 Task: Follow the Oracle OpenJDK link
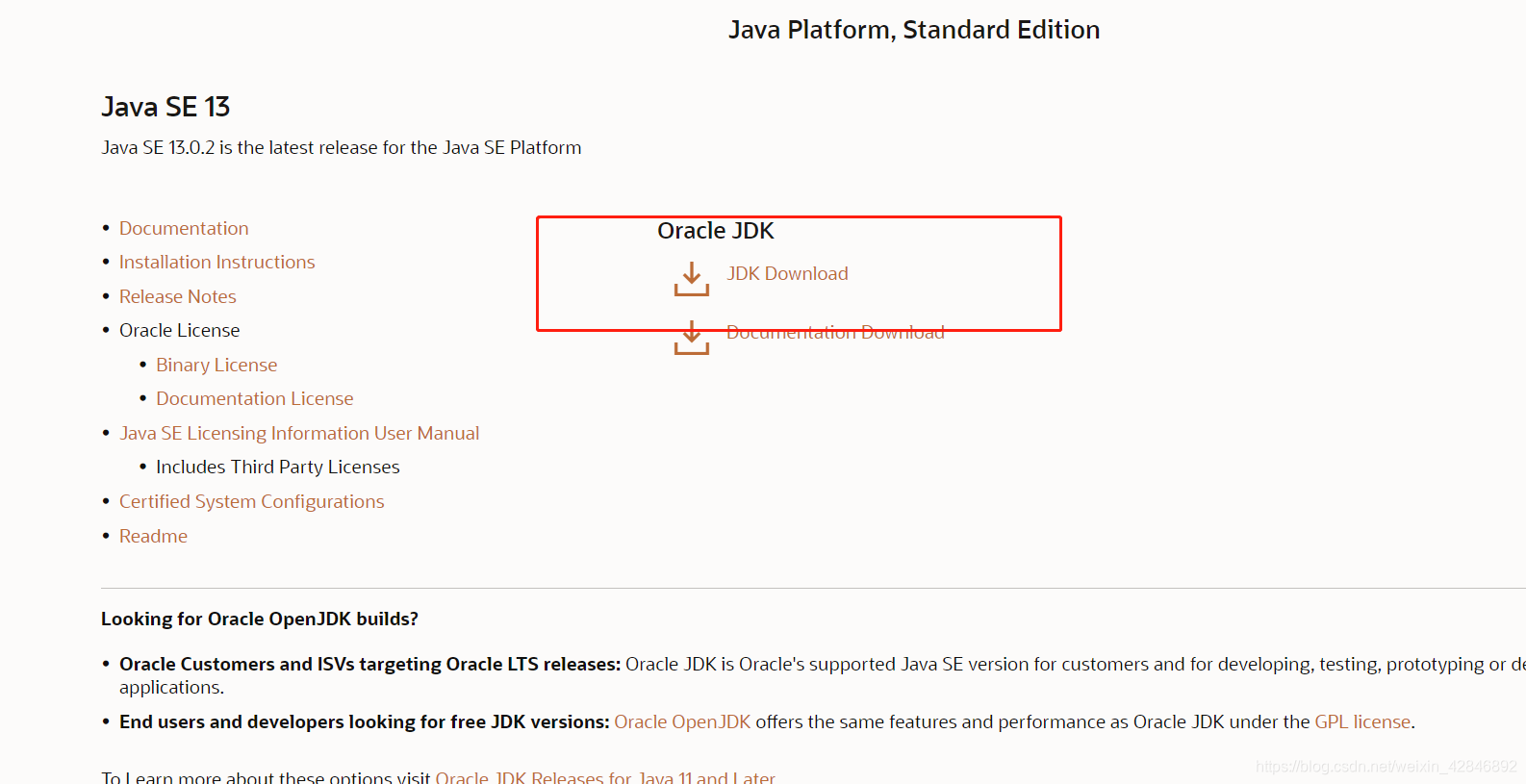(x=682, y=721)
